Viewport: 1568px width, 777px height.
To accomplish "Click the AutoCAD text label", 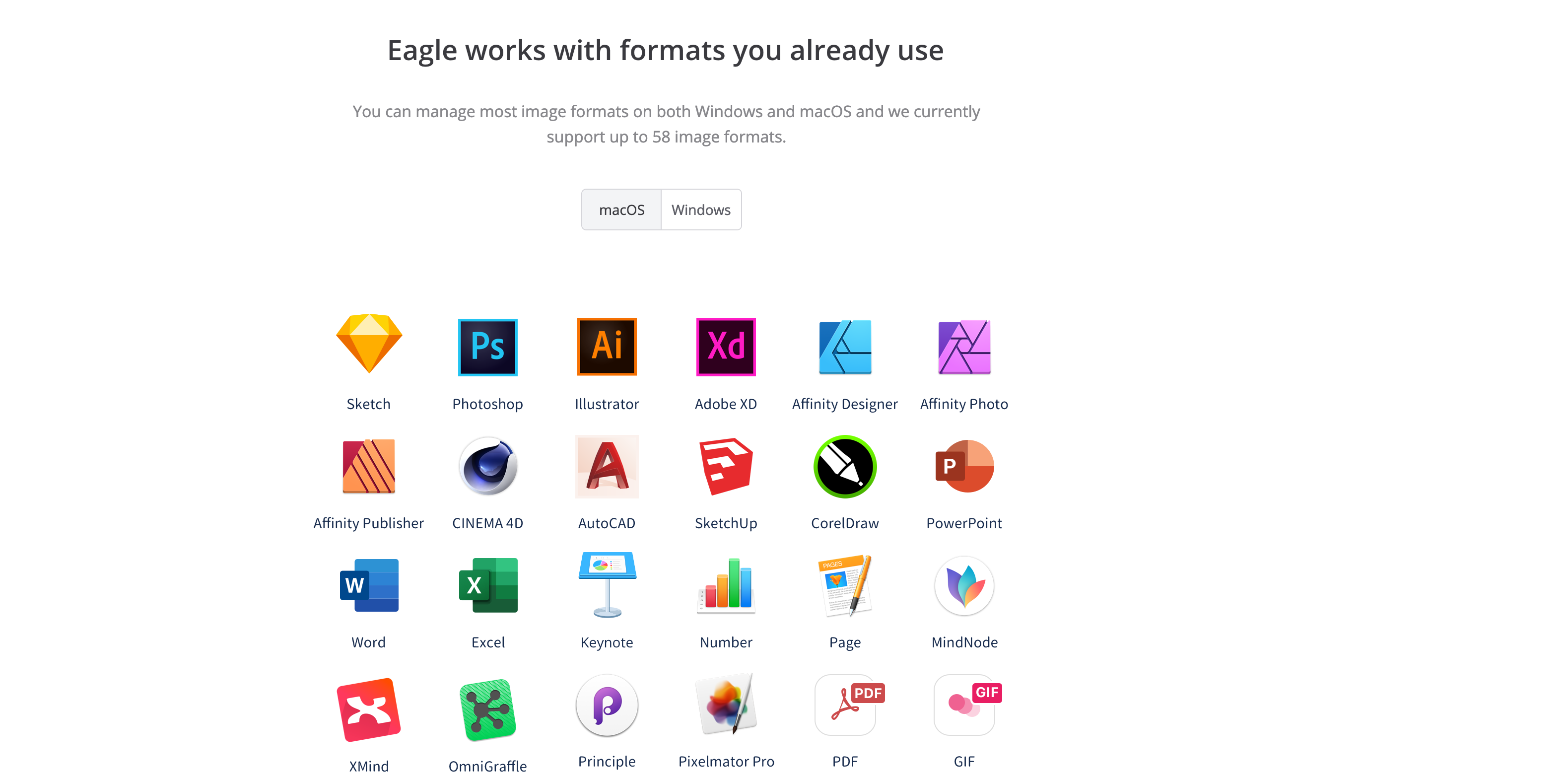I will pyautogui.click(x=607, y=523).
